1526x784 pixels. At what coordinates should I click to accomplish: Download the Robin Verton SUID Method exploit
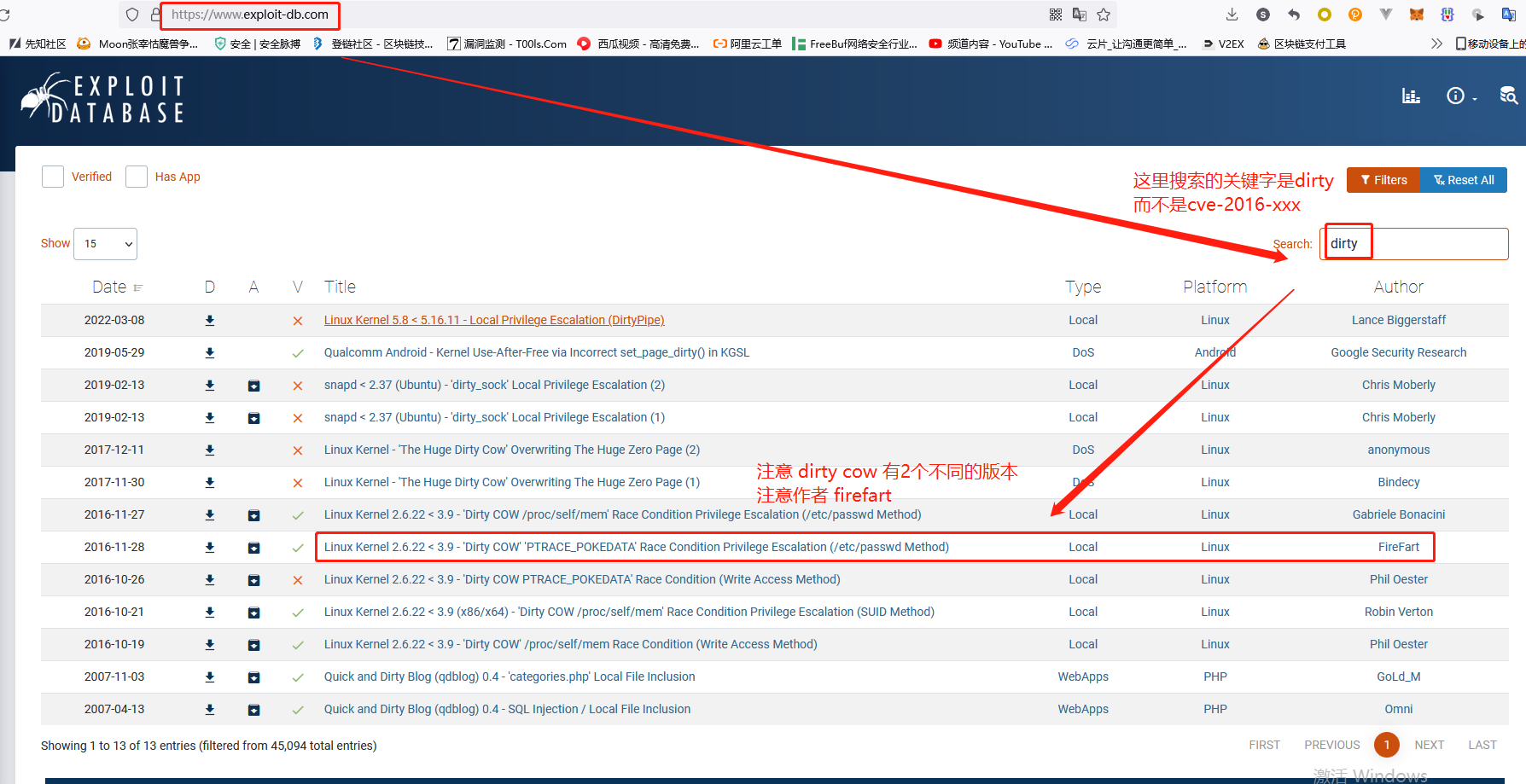pyautogui.click(x=210, y=613)
